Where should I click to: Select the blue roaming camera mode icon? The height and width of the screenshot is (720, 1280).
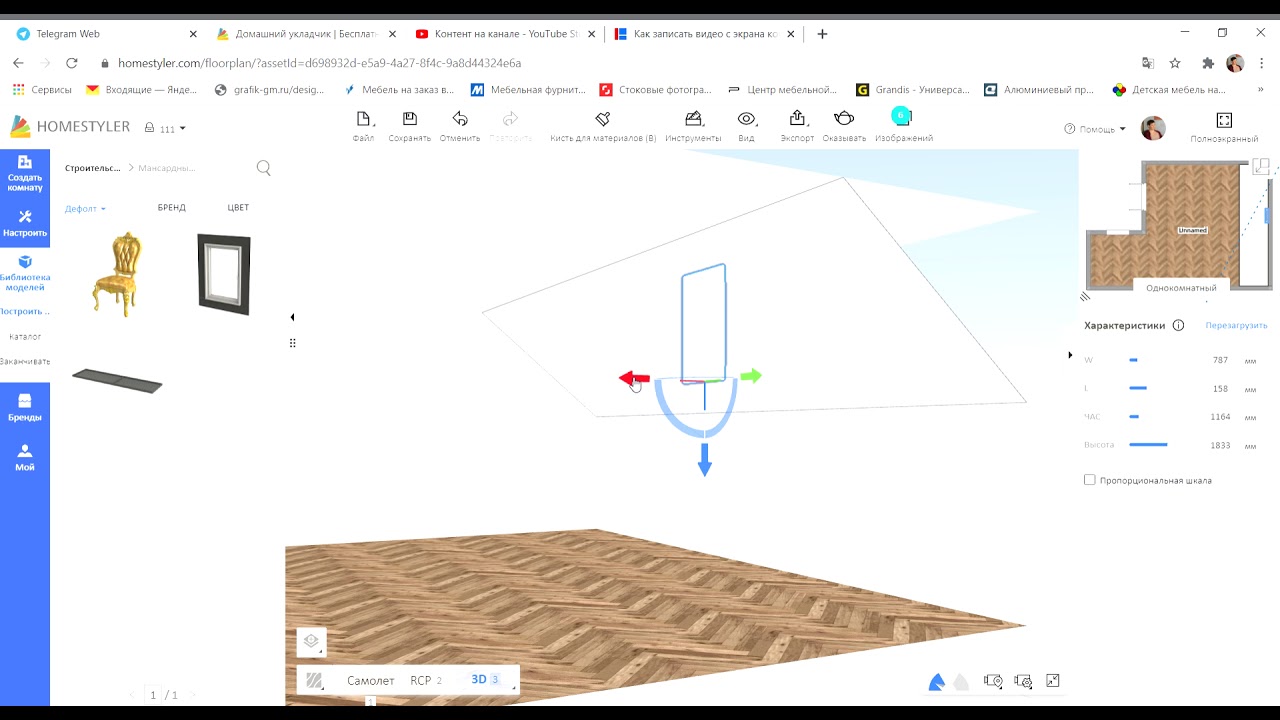(x=937, y=682)
